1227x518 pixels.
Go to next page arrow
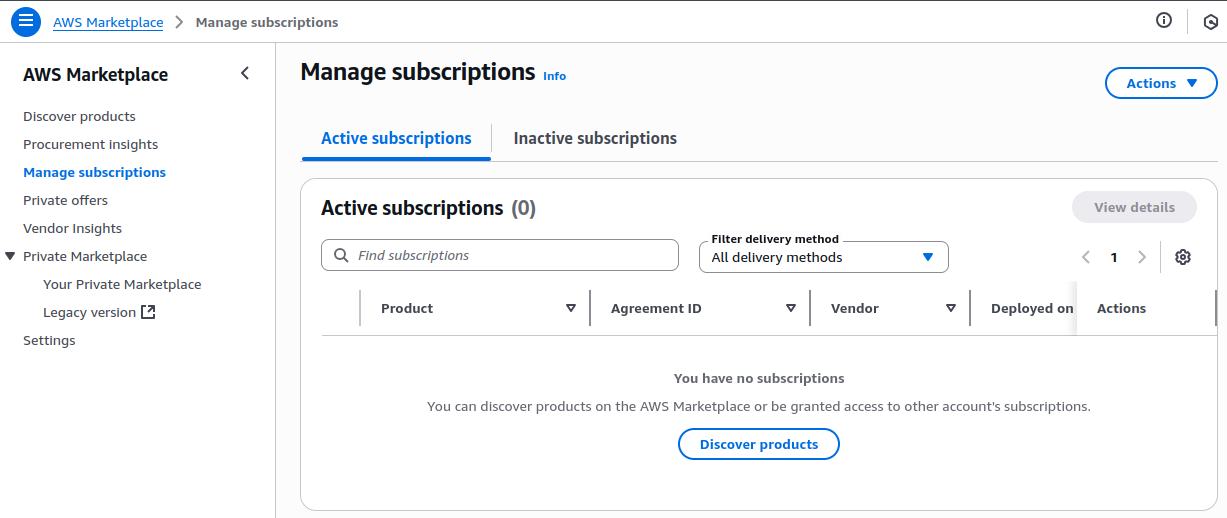1142,257
